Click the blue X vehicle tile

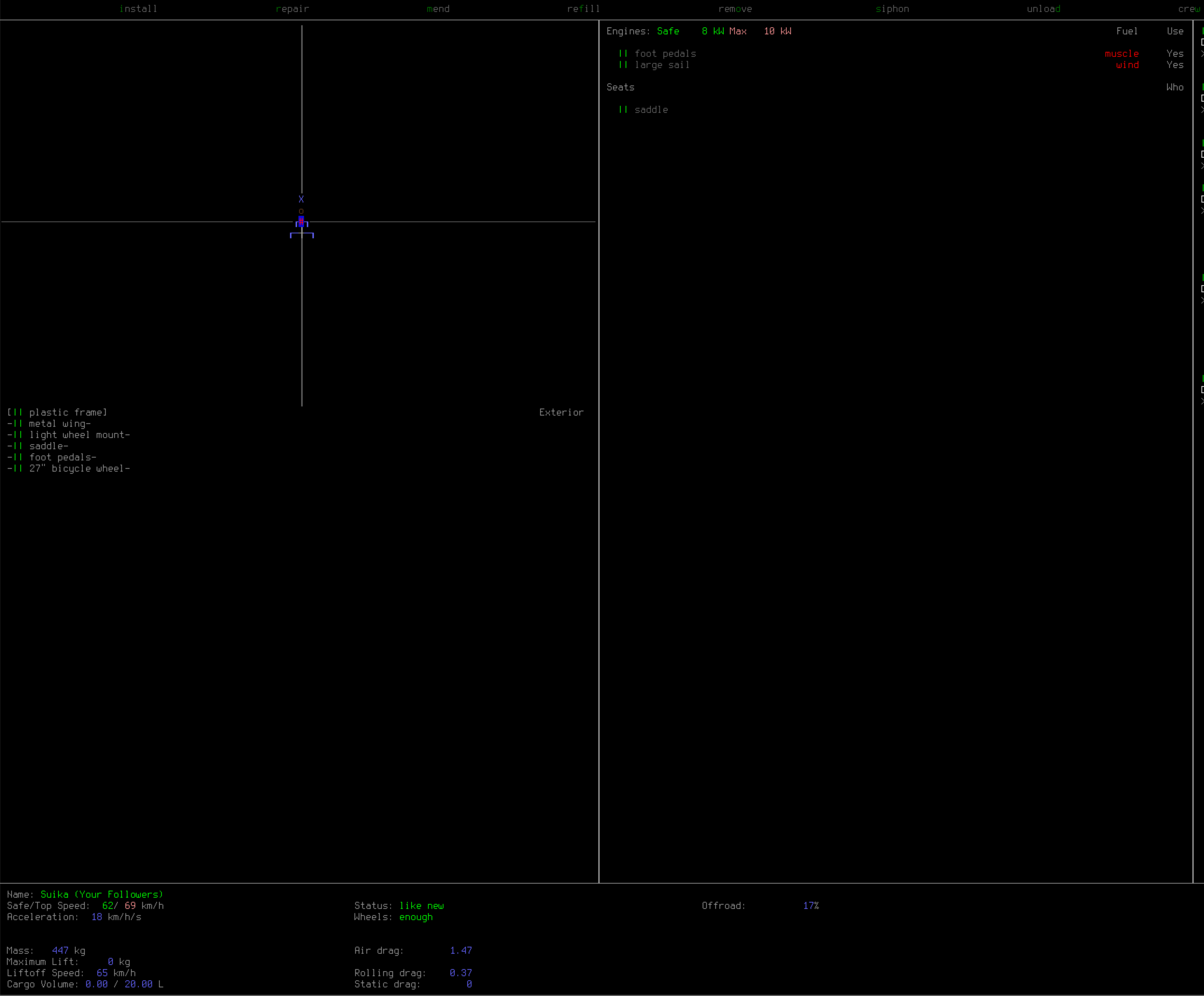pos(301,199)
